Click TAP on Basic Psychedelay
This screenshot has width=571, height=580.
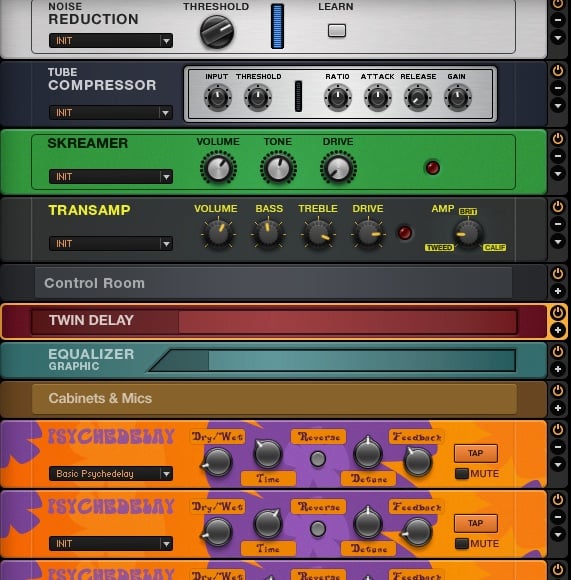[476, 453]
